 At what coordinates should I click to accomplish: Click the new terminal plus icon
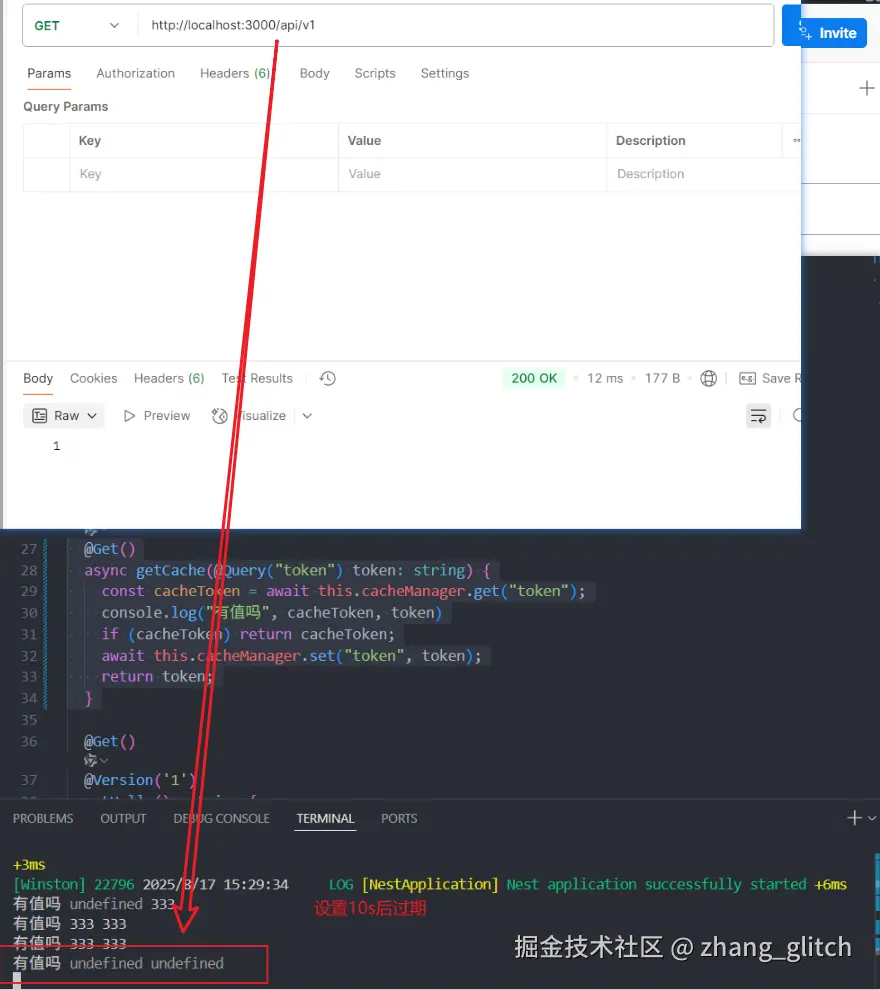click(854, 818)
